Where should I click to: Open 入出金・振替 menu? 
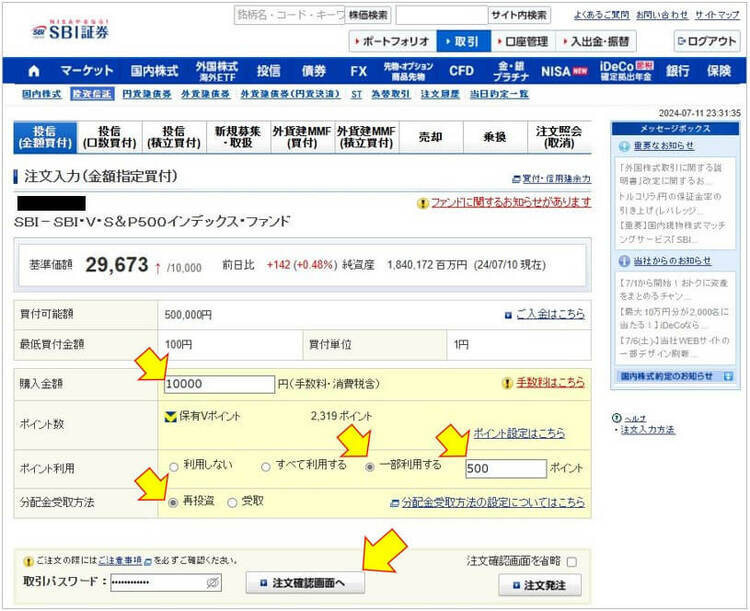(x=596, y=42)
